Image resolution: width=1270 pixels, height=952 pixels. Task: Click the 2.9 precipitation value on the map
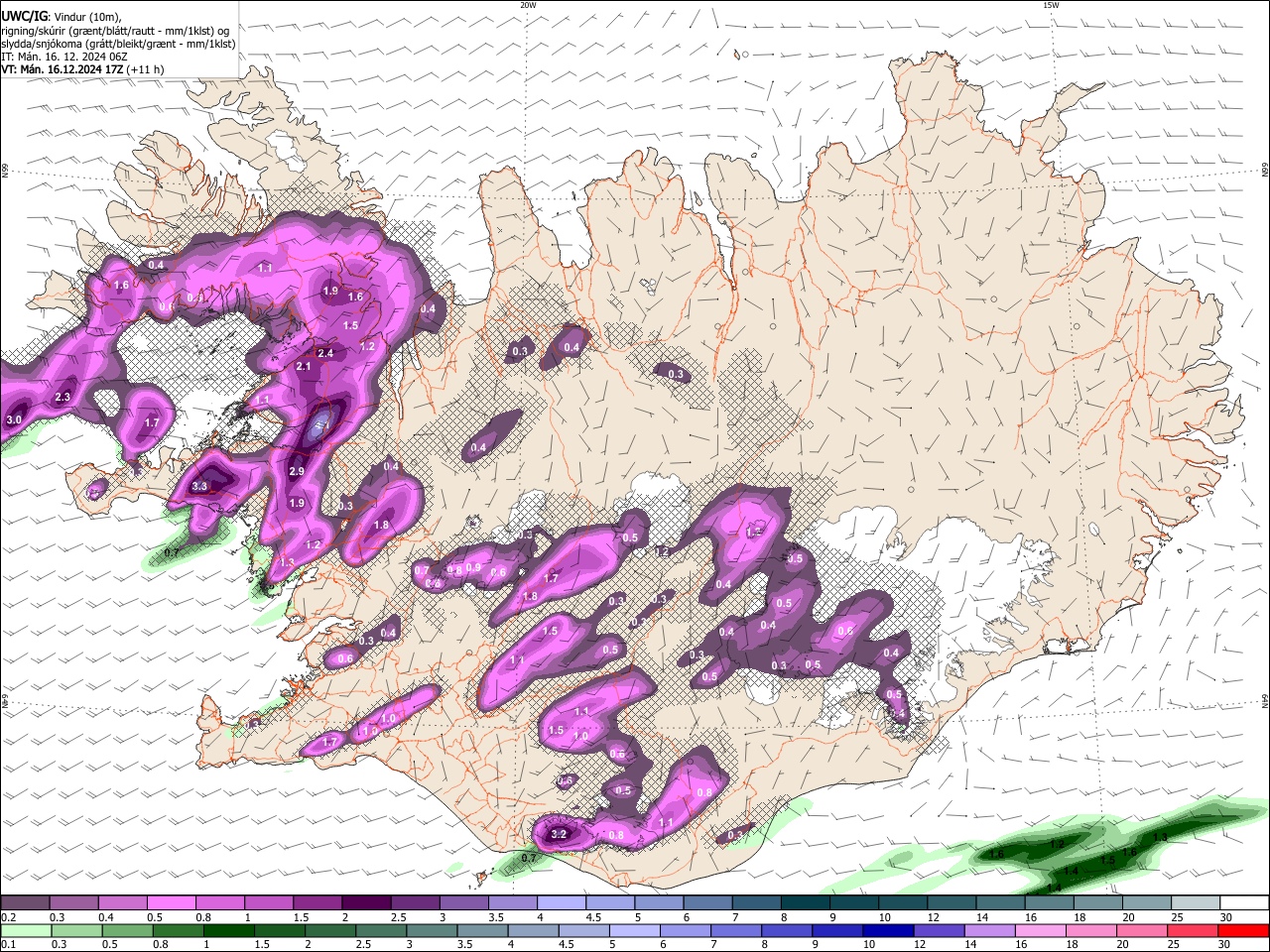coord(297,471)
